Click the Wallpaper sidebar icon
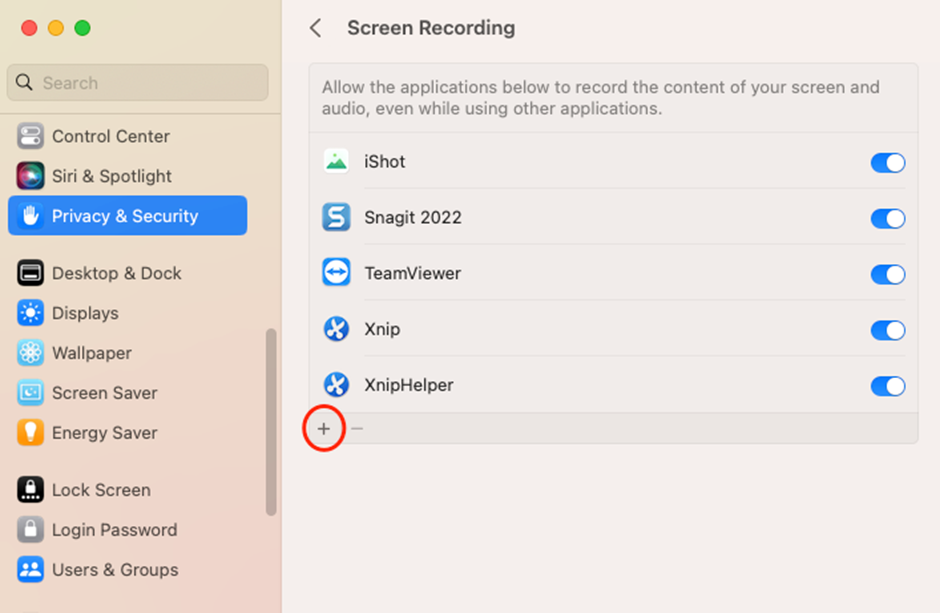The image size is (940, 613). 30,353
